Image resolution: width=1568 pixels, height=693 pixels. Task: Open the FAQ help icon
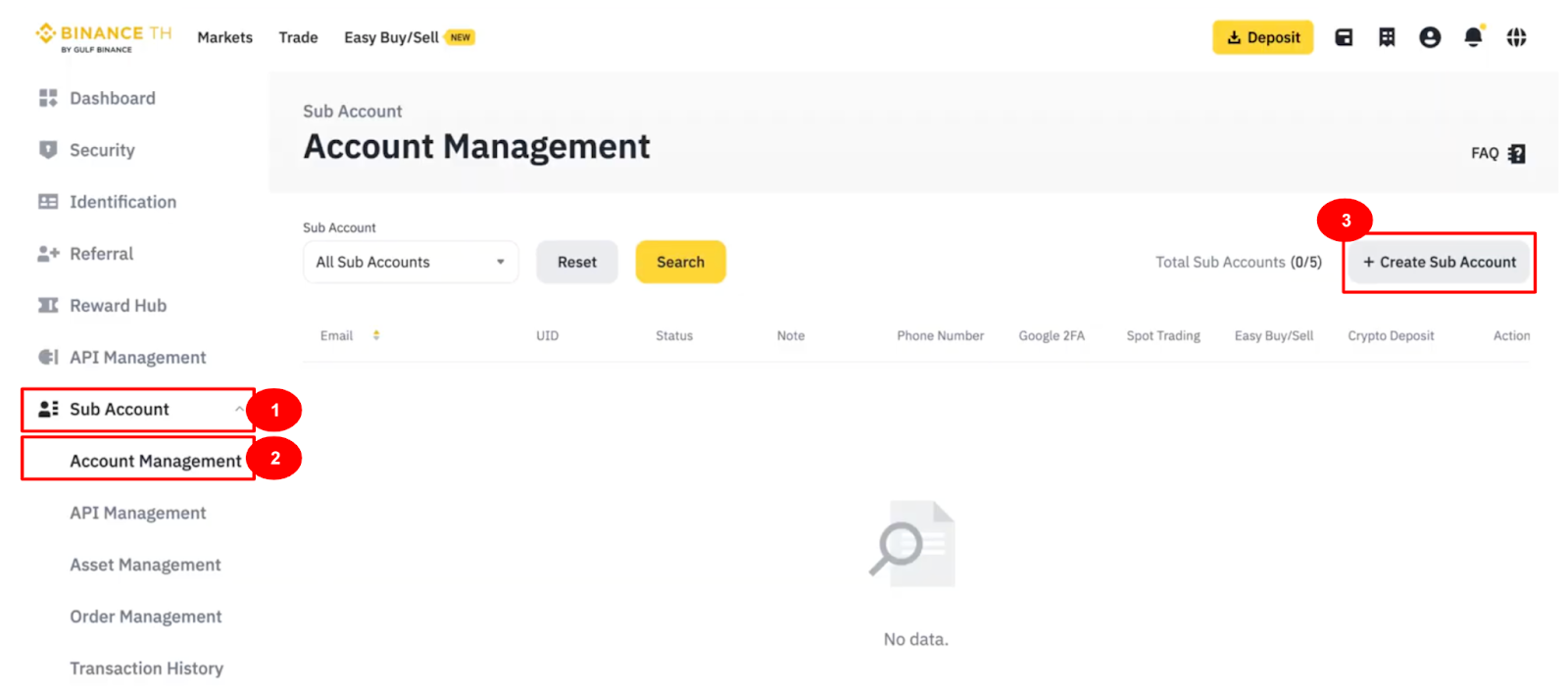click(x=1516, y=154)
